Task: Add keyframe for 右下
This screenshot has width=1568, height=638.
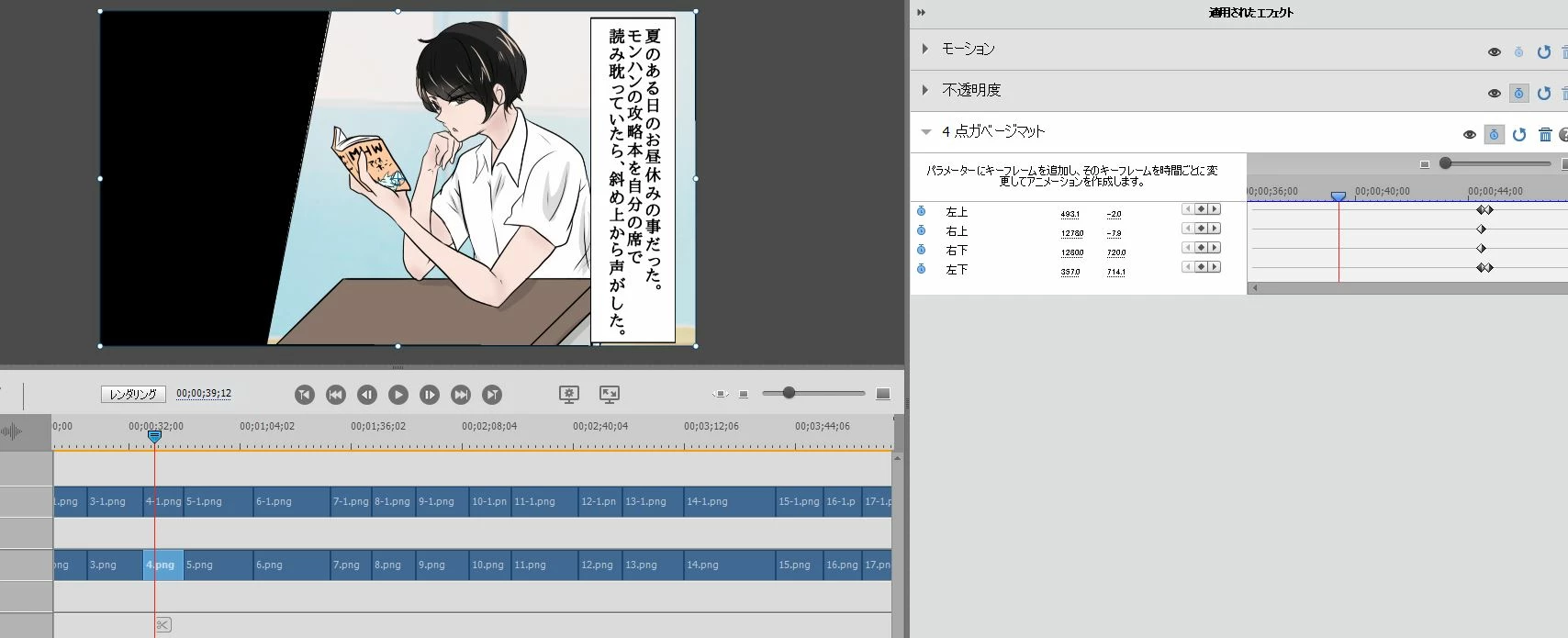Action: click(1201, 248)
